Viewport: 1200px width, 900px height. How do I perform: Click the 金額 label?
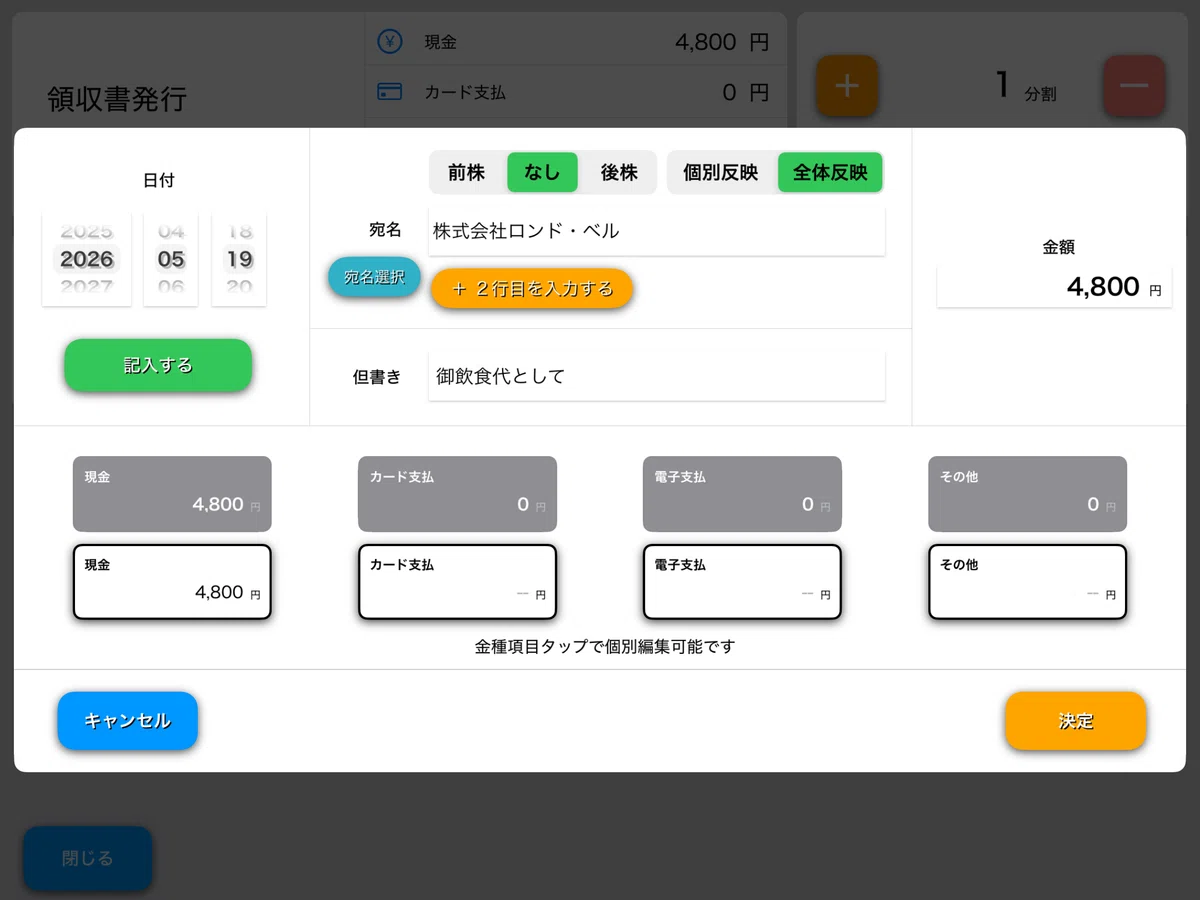coord(1058,247)
